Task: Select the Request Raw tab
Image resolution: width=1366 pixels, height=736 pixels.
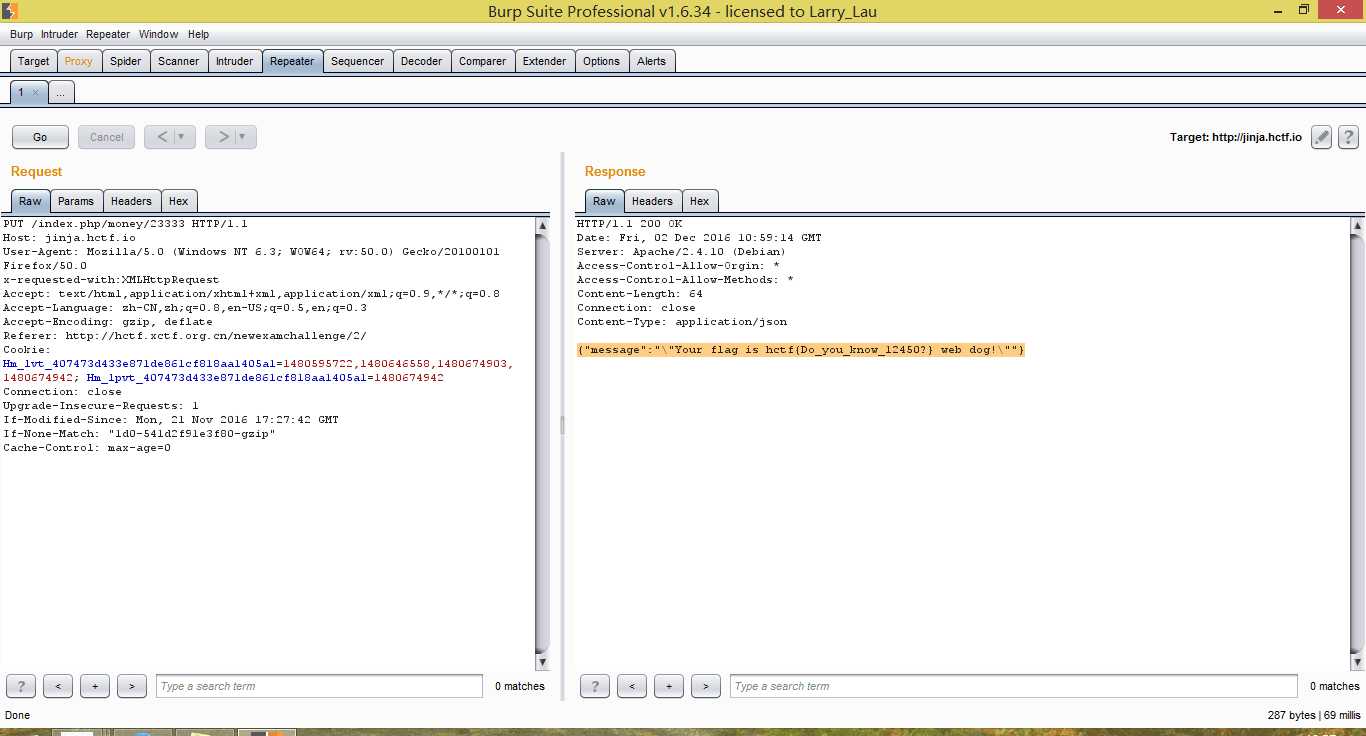Action: pyautogui.click(x=30, y=201)
